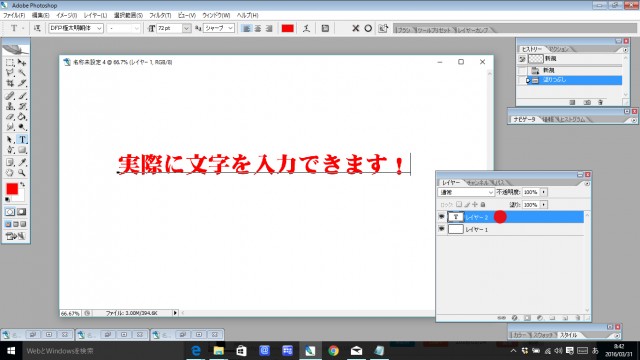Left align the text

click(246, 28)
